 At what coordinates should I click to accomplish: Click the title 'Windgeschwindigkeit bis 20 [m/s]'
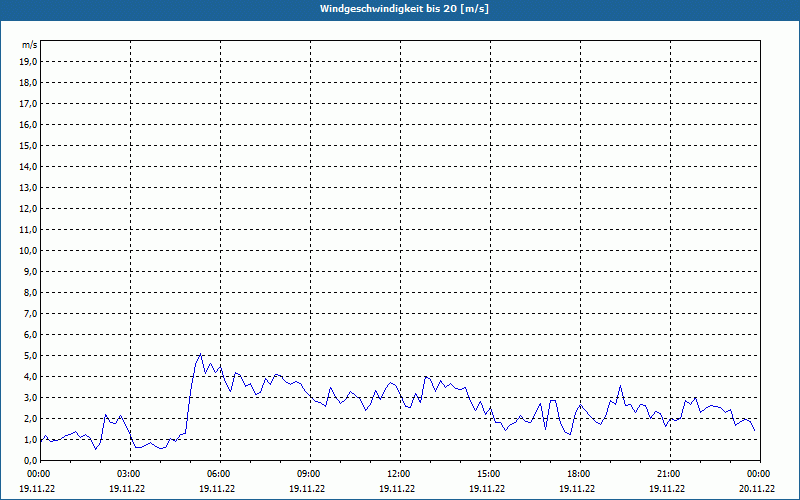coord(404,9)
